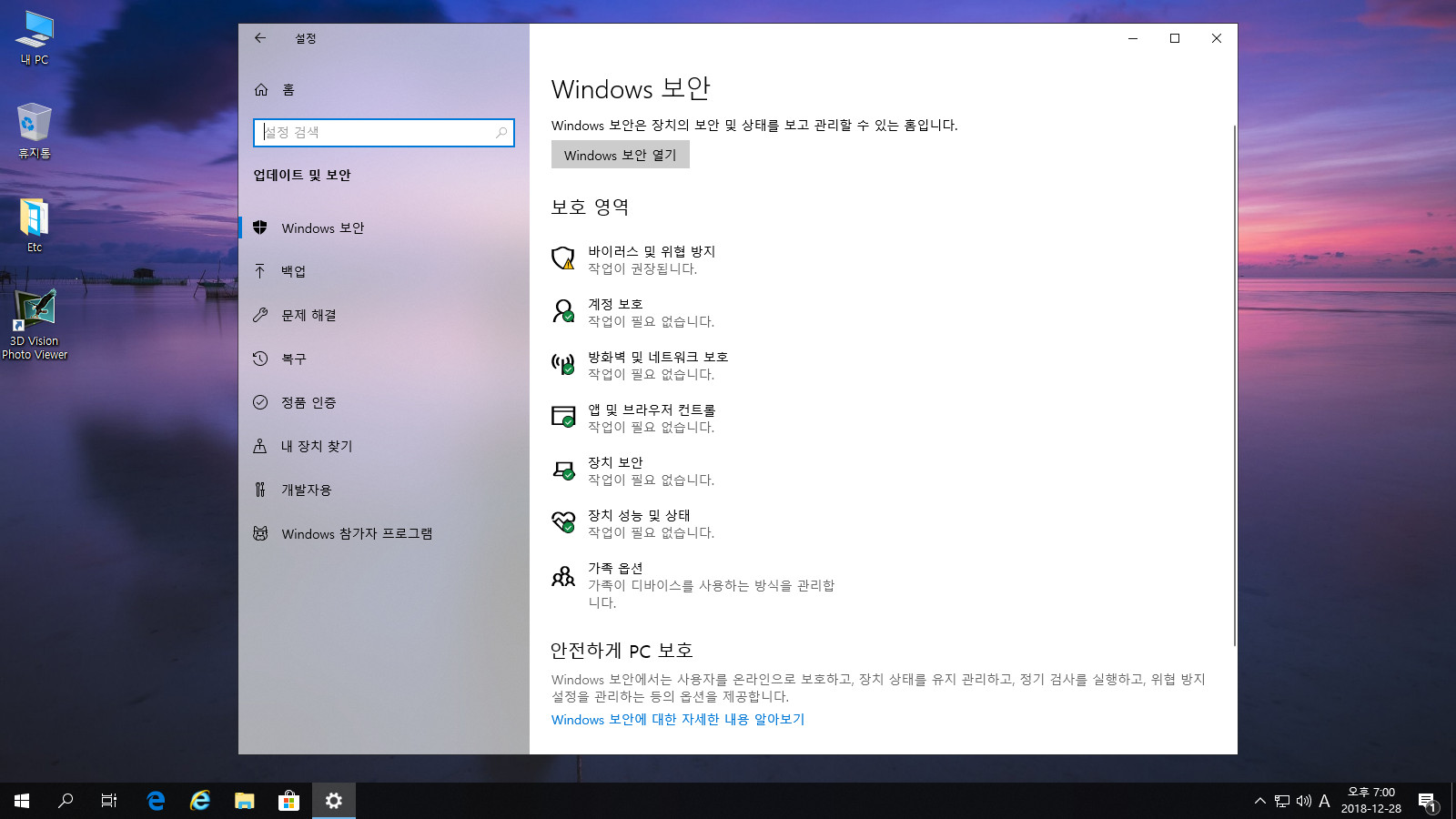Open the 3D Vision Photo Viewer shortcut
Screen dimensions: 1456x819
tap(35, 325)
